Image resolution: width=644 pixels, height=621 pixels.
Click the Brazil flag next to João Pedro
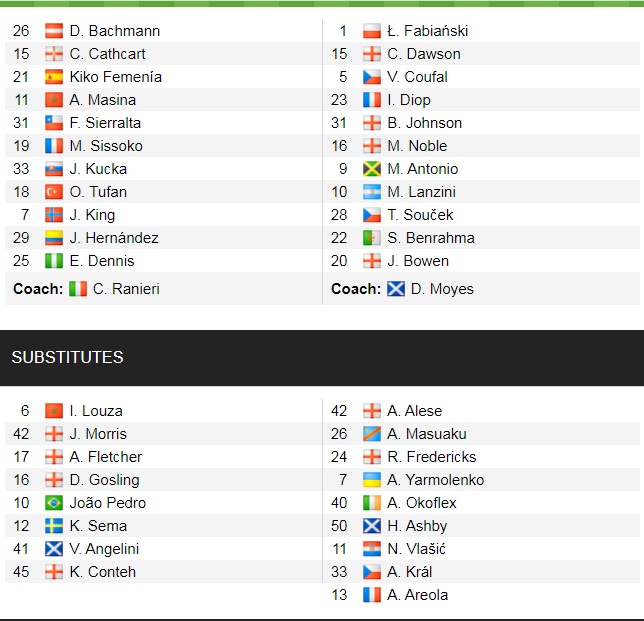click(x=54, y=503)
